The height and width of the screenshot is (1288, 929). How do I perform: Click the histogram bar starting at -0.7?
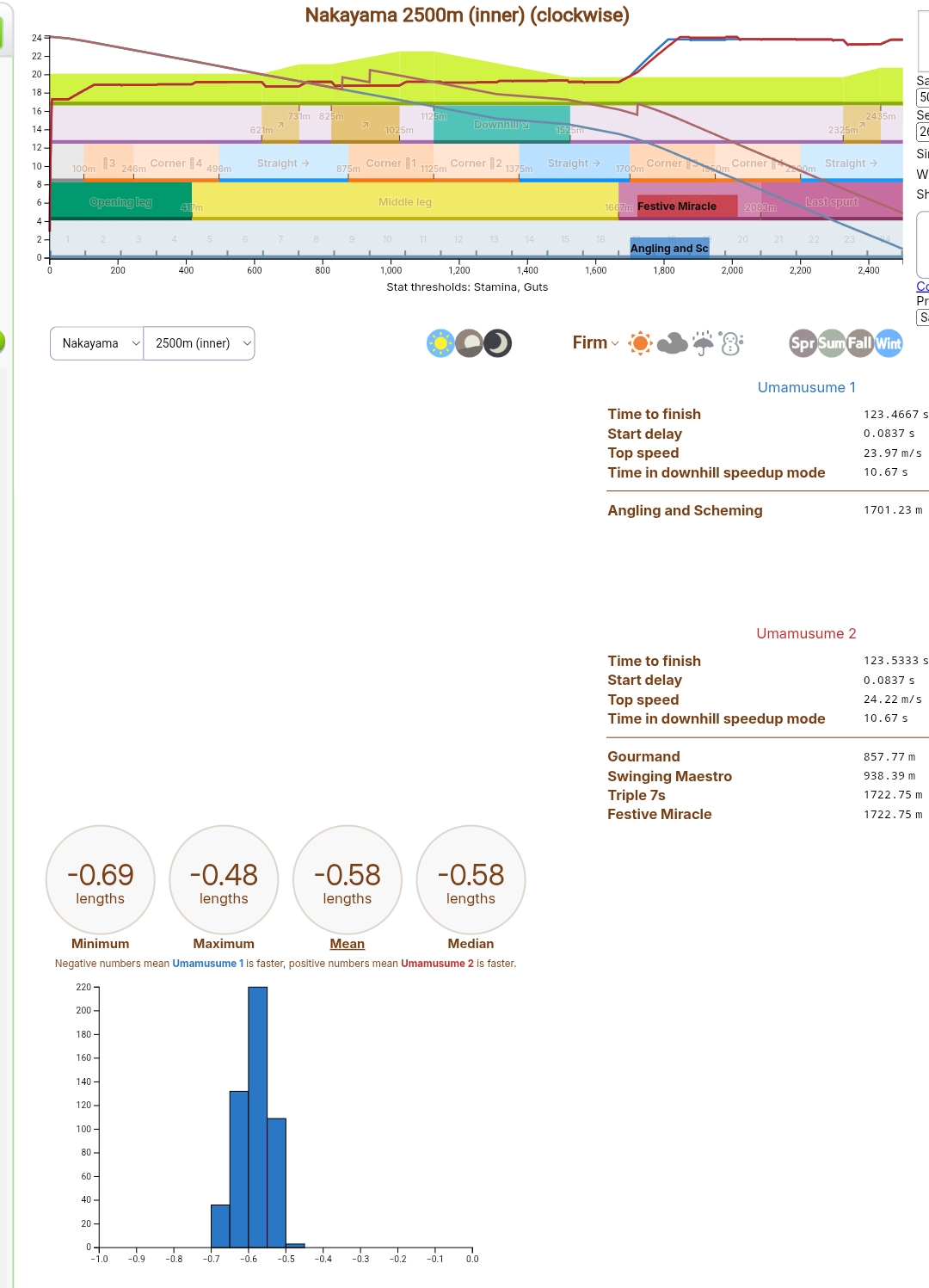click(220, 1226)
